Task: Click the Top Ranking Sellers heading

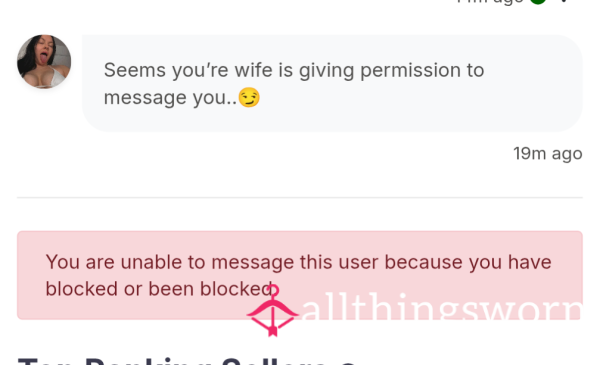Action: pos(186,361)
